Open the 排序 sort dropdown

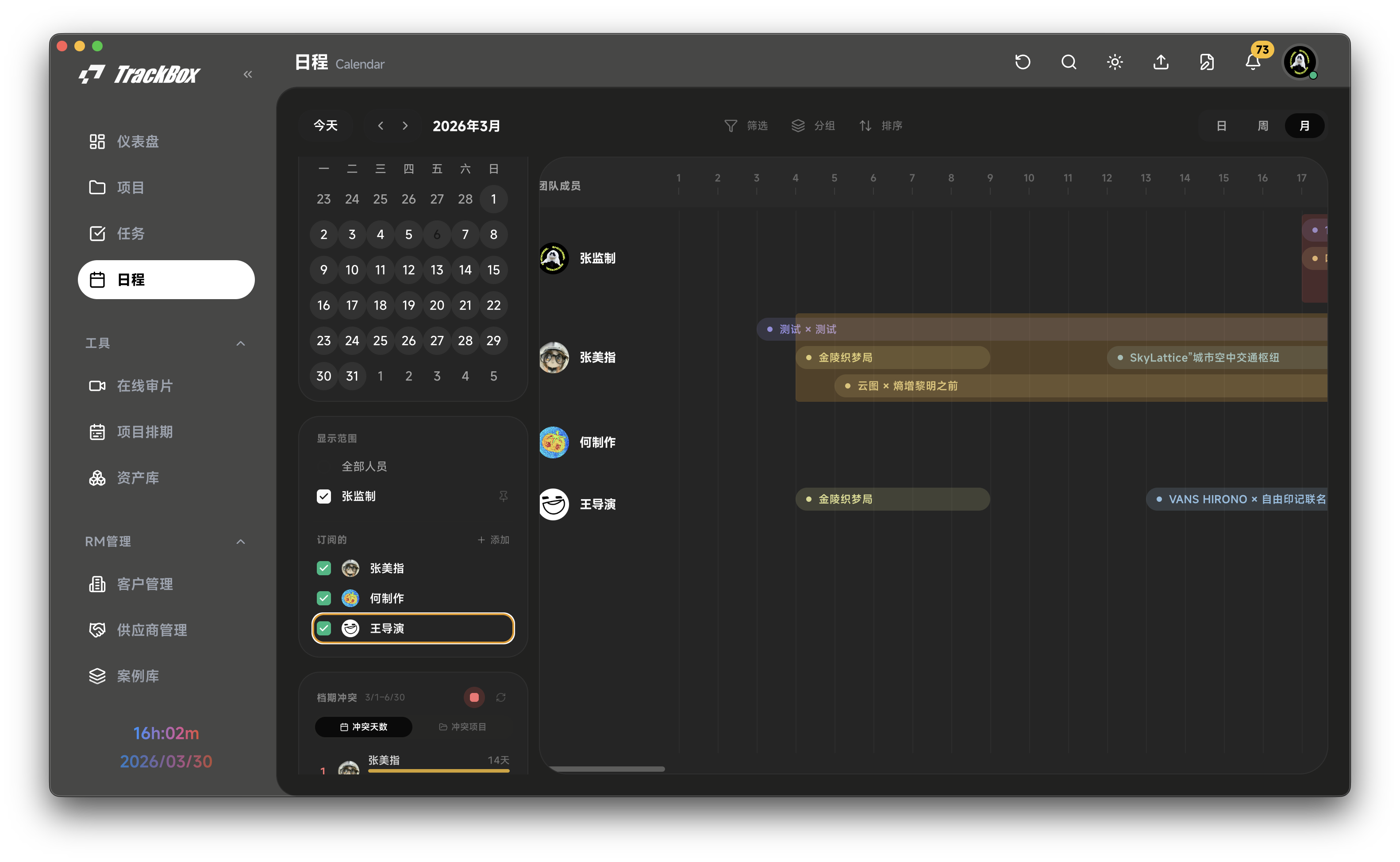pos(880,125)
